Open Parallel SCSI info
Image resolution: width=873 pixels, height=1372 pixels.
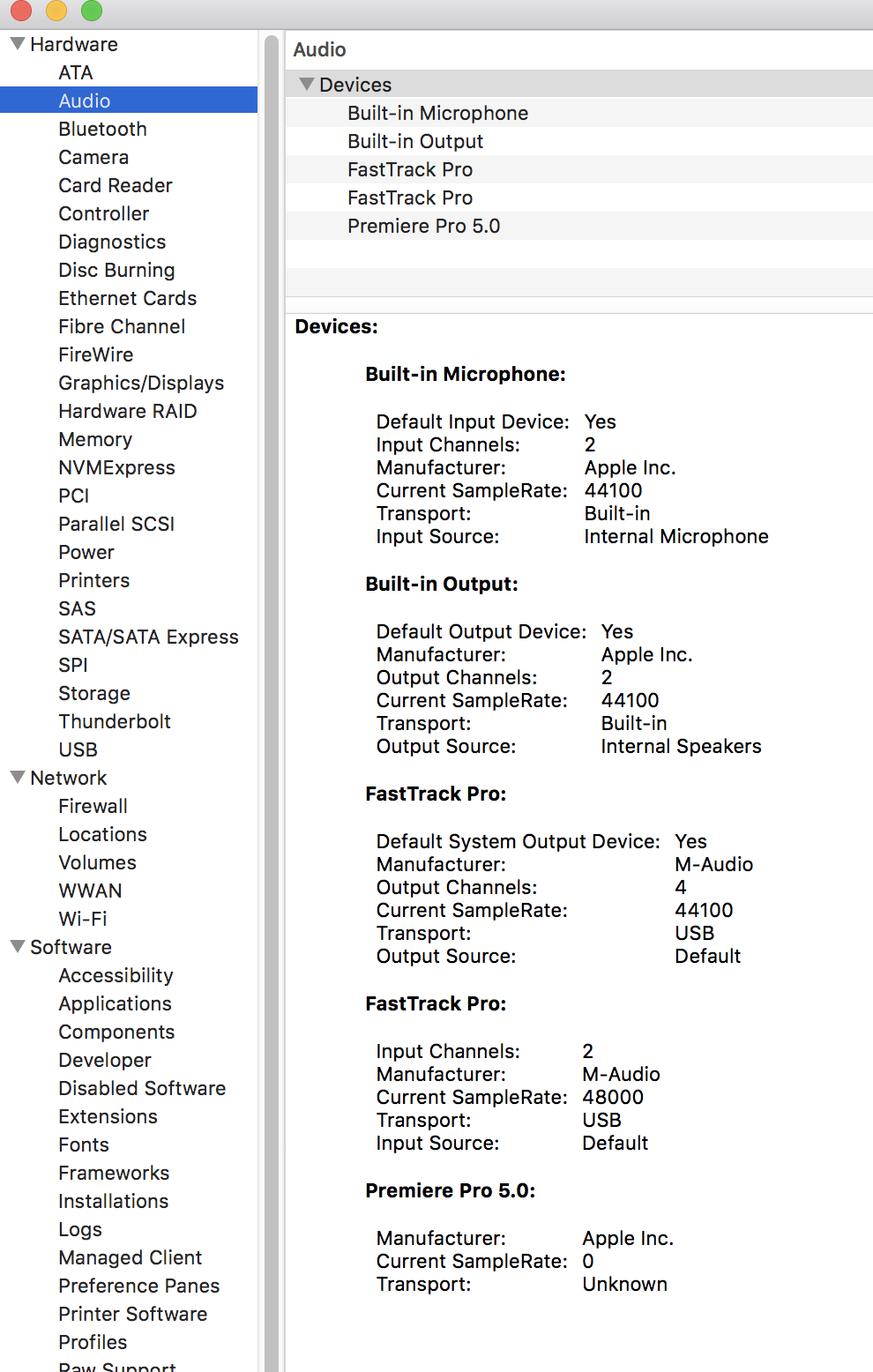click(x=116, y=524)
